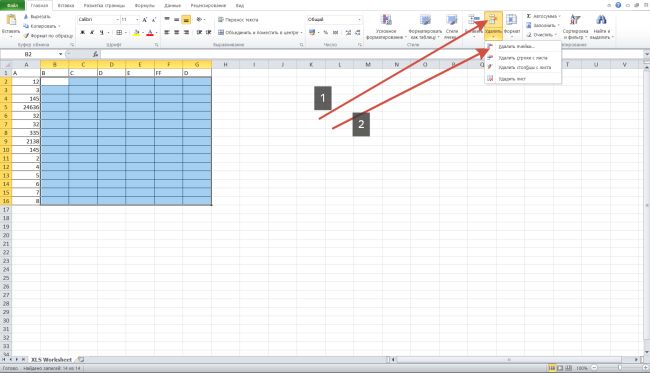This screenshot has height=373, width=650.
Task: Open the number format (Общий) dropdown
Action: [359, 19]
